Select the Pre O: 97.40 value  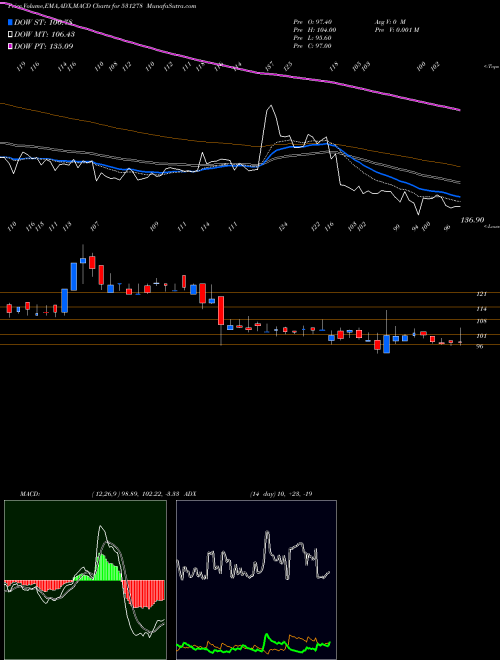coord(312,22)
